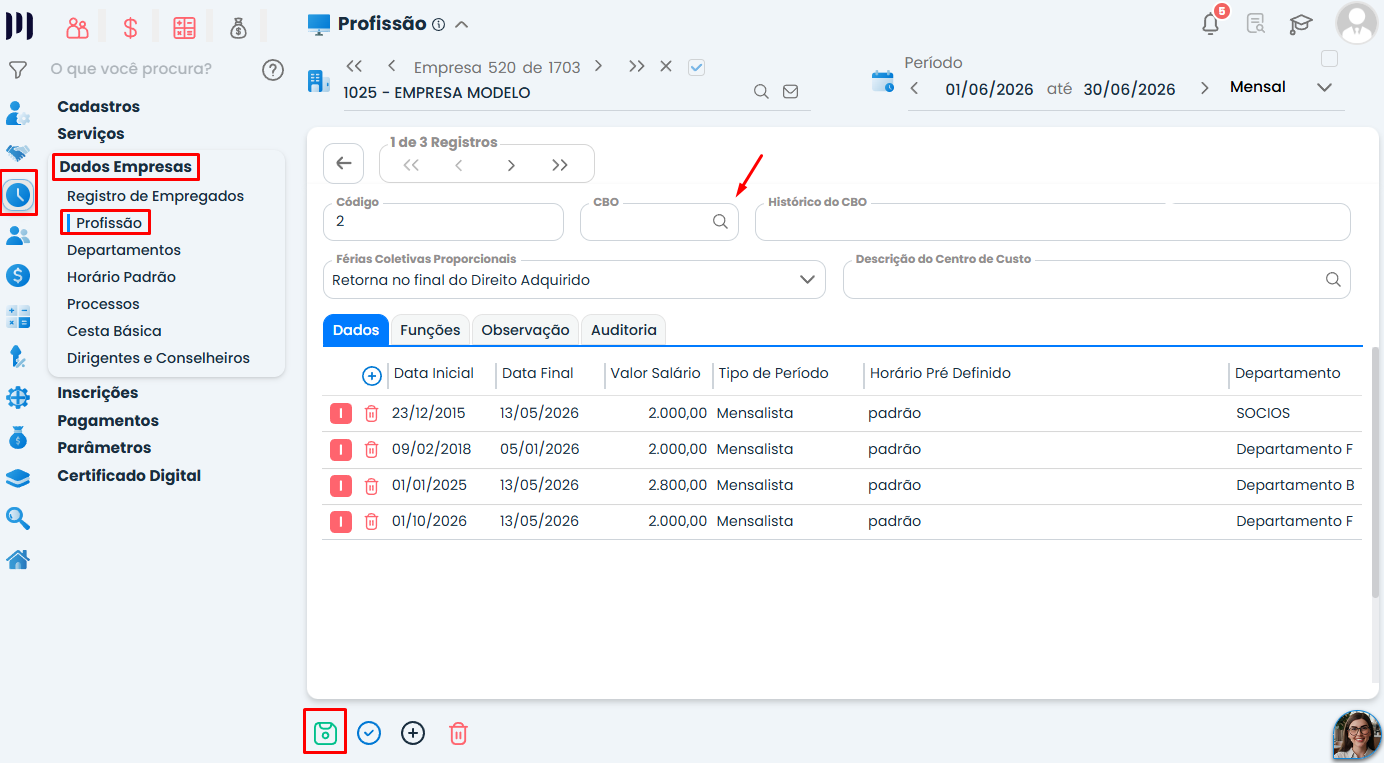Click the red trash icon in bottom toolbar

pyautogui.click(x=458, y=733)
